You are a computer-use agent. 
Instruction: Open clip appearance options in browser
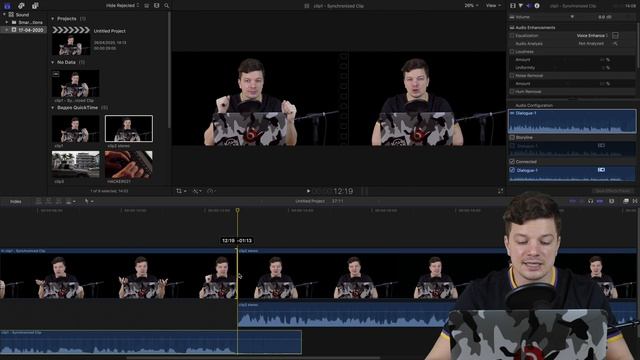pyautogui.click(x=157, y=6)
